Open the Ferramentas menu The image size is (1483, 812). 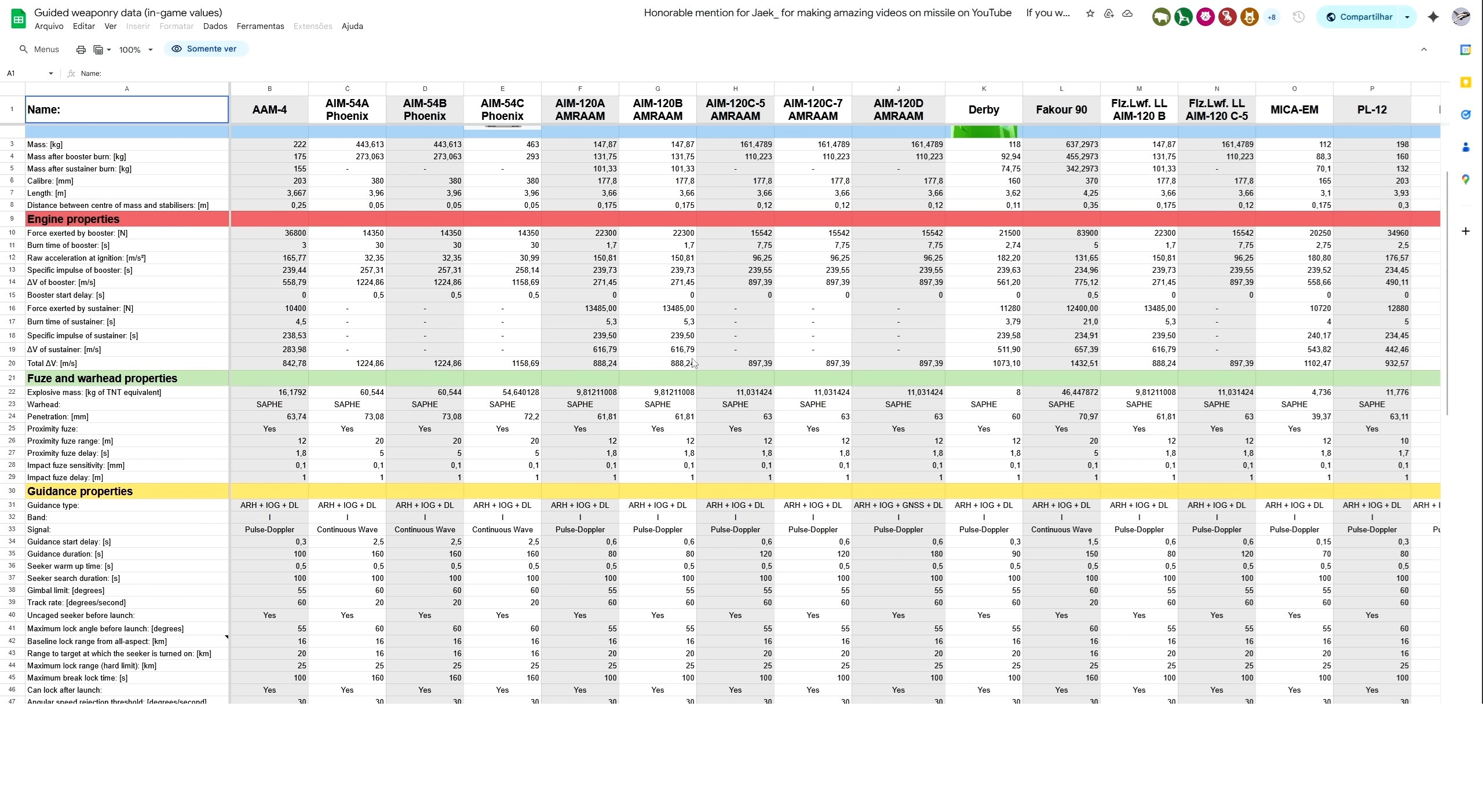point(260,26)
